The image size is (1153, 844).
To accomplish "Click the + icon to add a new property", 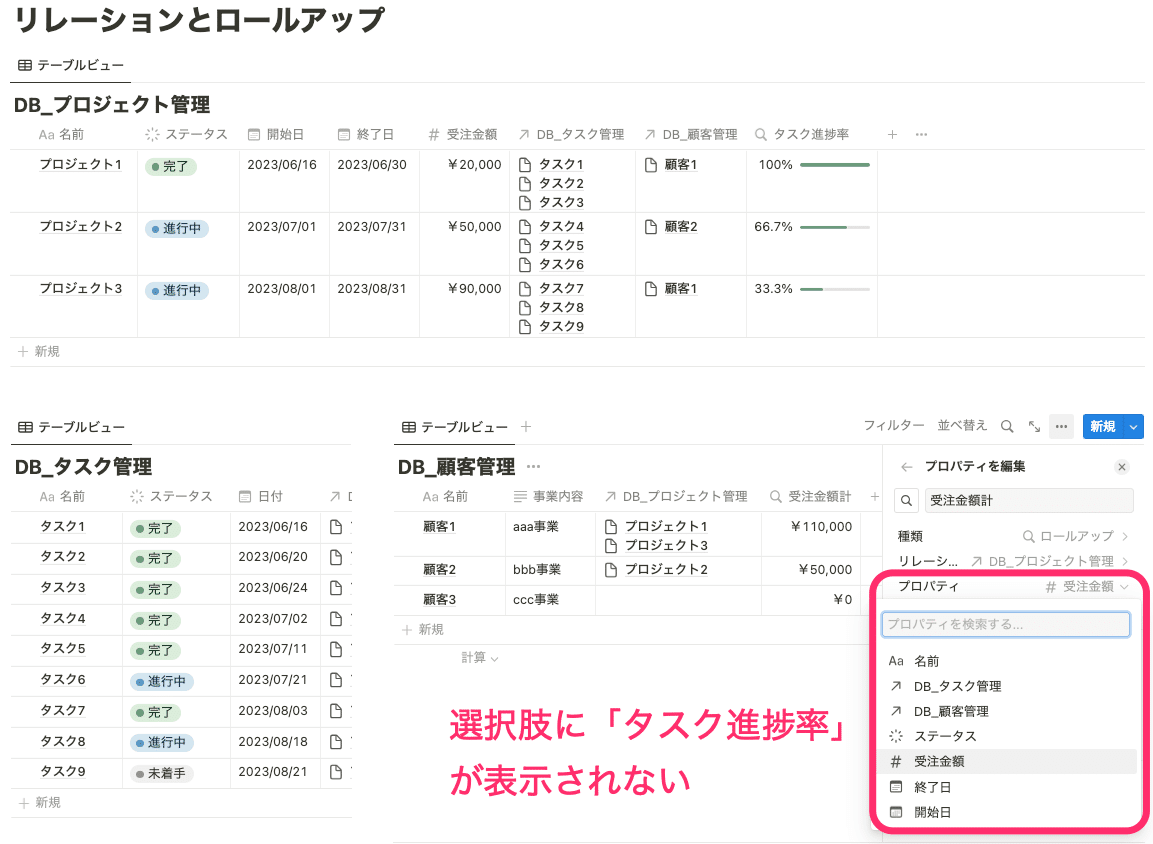I will (x=890, y=134).
